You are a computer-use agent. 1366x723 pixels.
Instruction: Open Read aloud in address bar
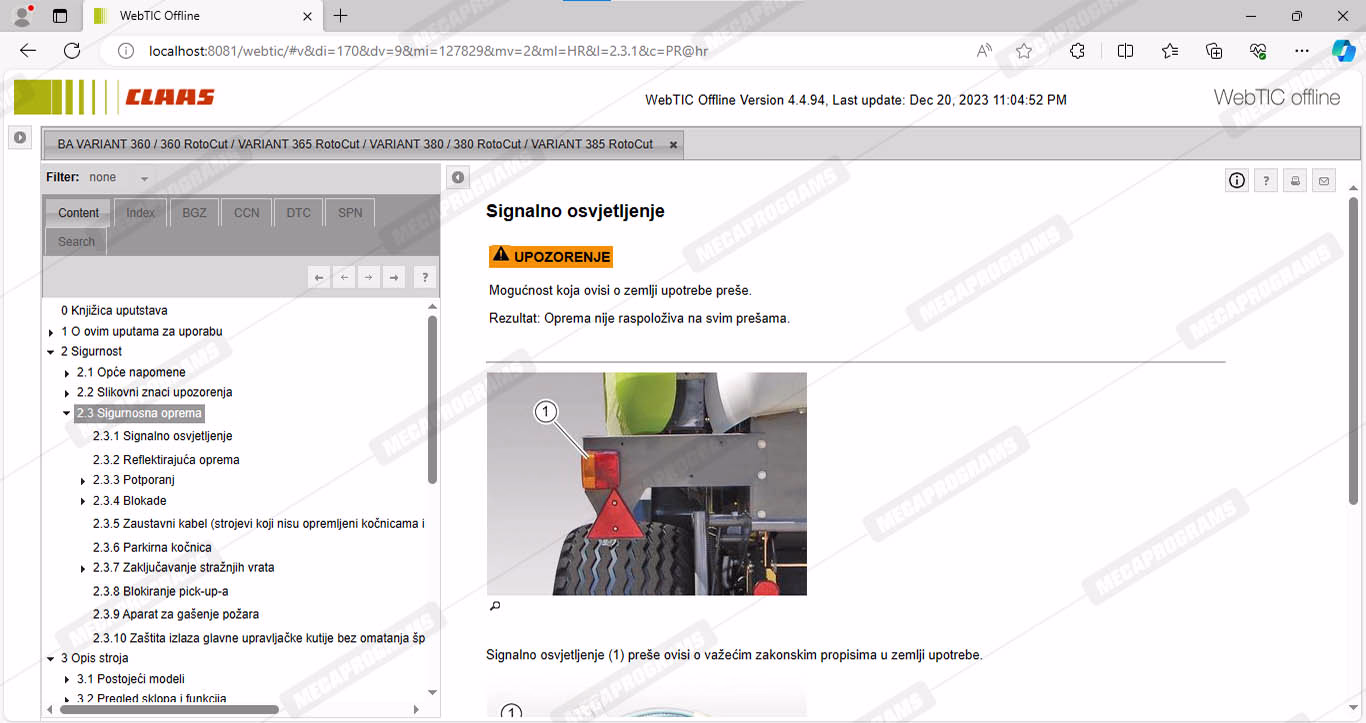985,51
